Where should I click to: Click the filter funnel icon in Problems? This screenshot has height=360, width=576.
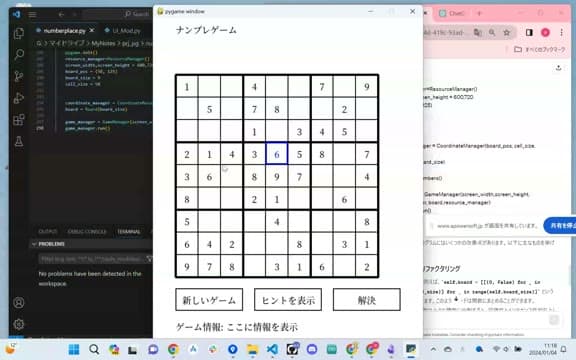[149, 259]
